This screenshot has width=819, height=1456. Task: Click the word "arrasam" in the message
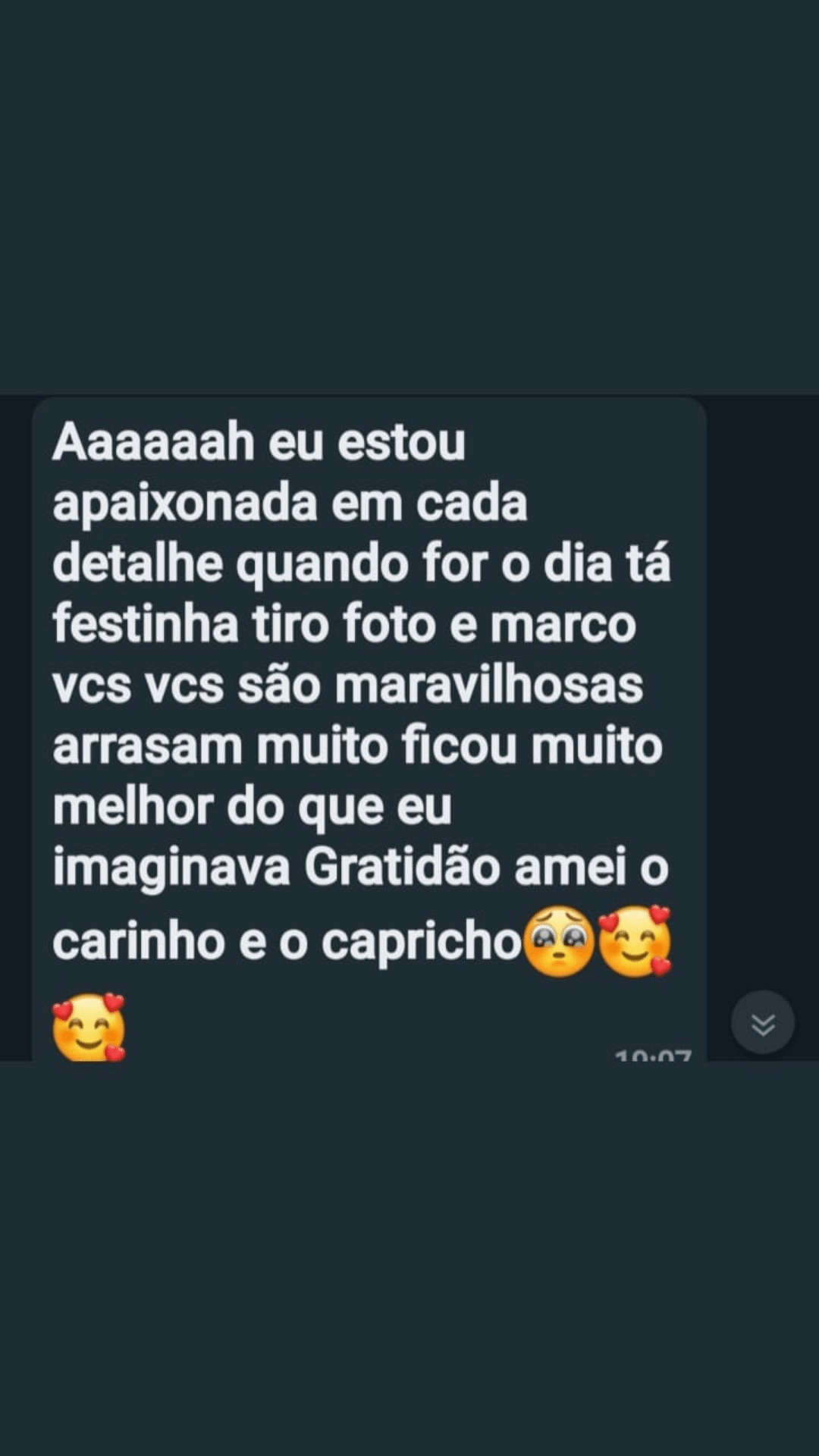pos(148,748)
